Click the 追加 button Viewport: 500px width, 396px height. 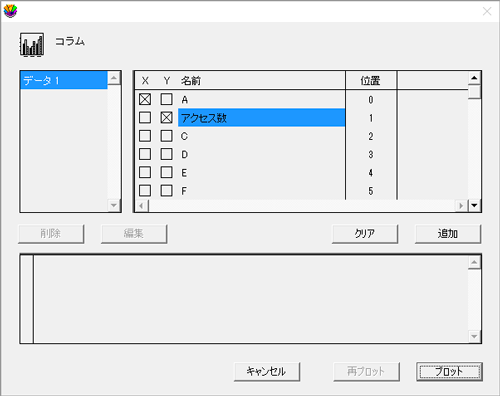point(448,234)
